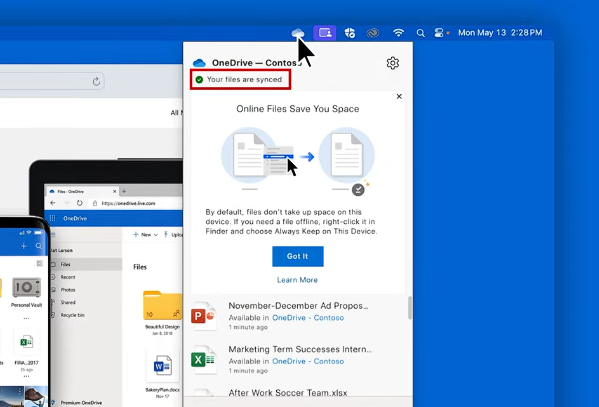Tap the plus icon on the phone app
The width and height of the screenshot is (599, 407).
(x=24, y=246)
